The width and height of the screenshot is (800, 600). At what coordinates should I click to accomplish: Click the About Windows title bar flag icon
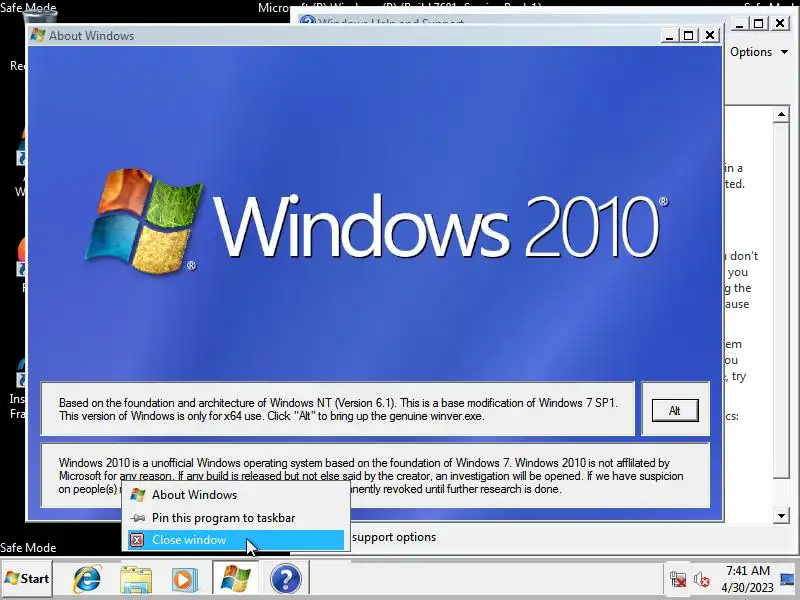(38, 35)
